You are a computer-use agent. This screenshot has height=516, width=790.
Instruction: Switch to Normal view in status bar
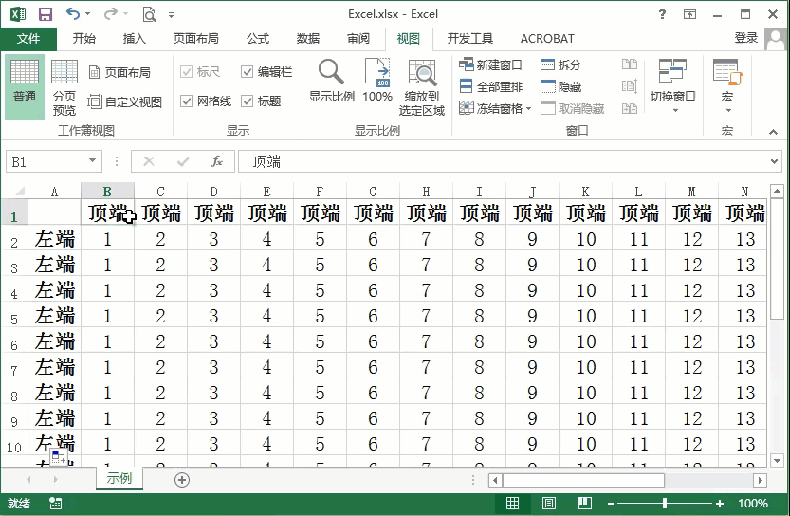pyautogui.click(x=512, y=503)
